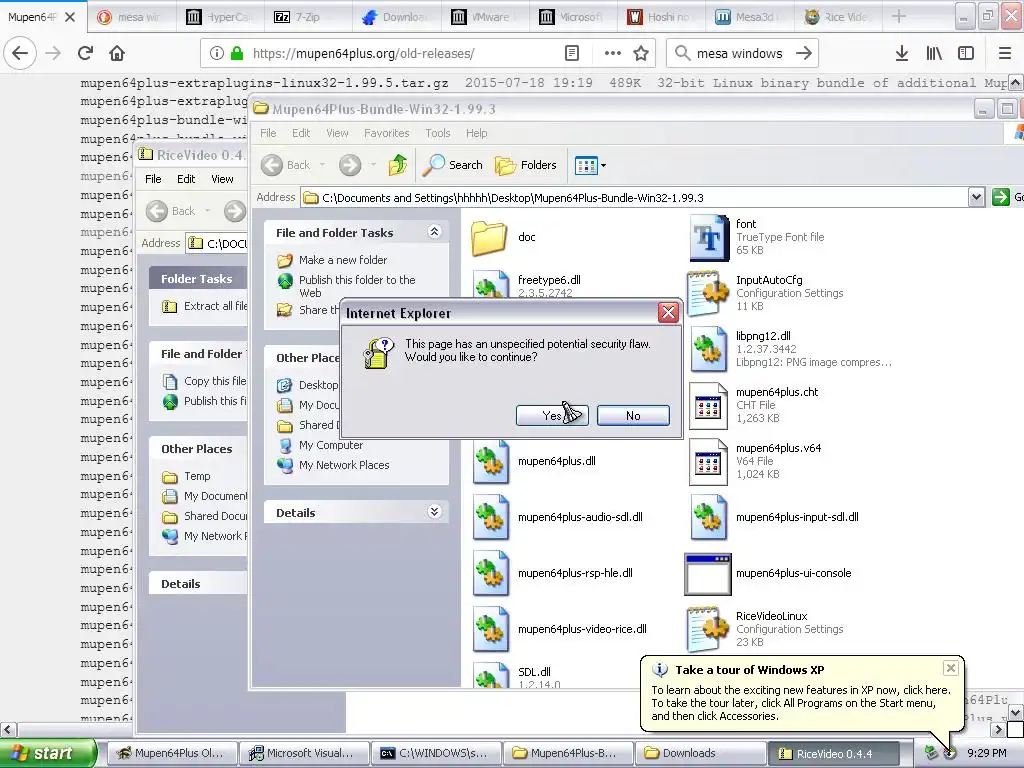Bookmark this page with the star icon
1024x768 pixels.
click(x=641, y=53)
